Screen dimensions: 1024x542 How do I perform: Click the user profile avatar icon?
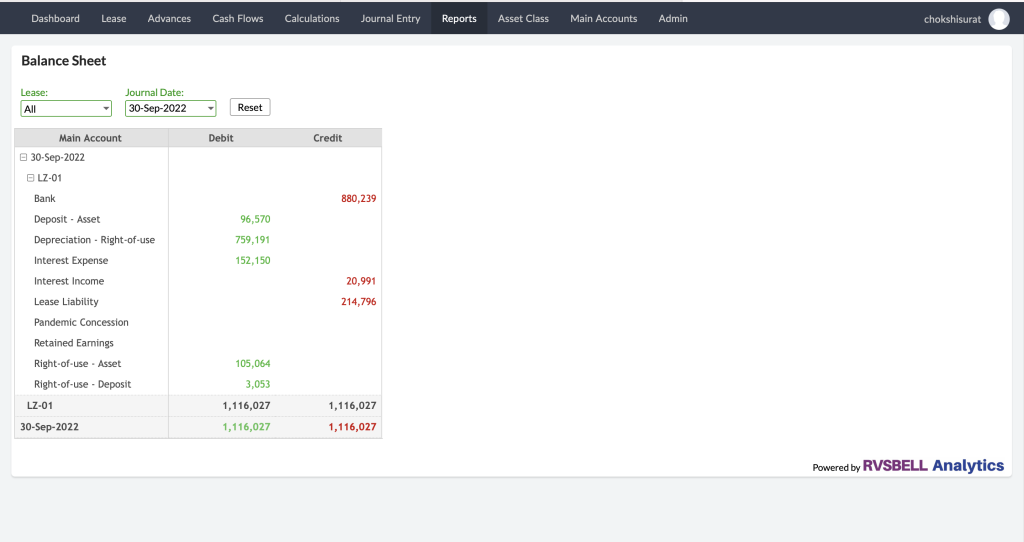pos(998,19)
